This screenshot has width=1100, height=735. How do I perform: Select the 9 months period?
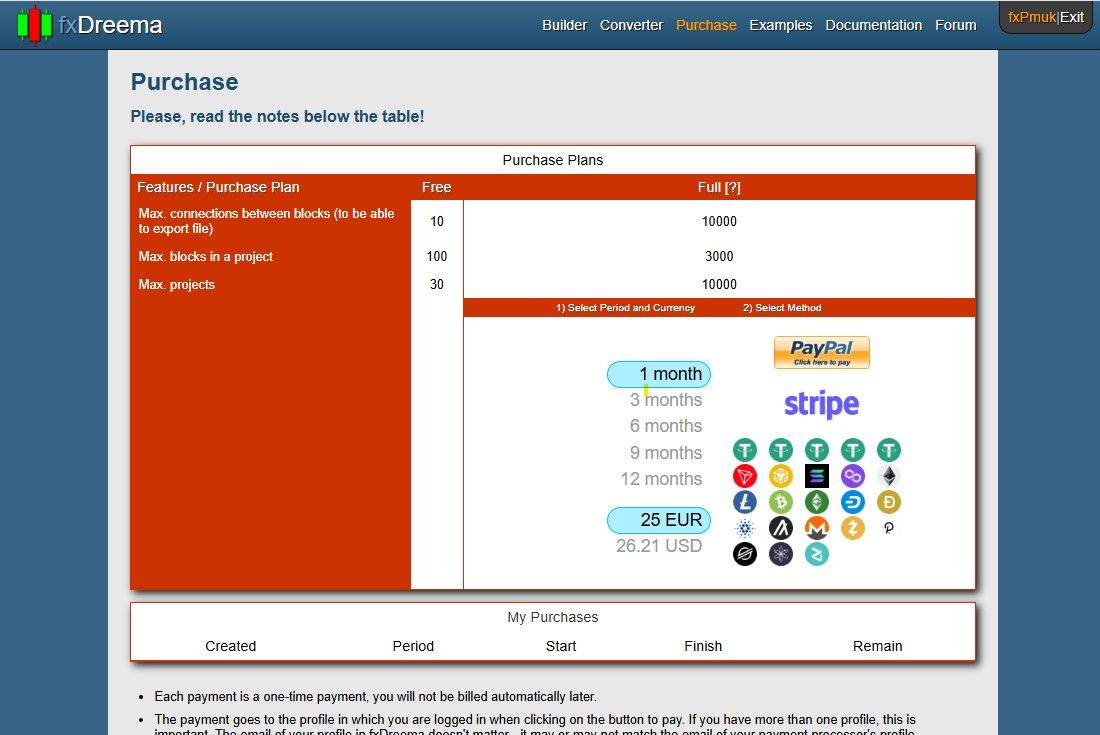[x=666, y=452]
